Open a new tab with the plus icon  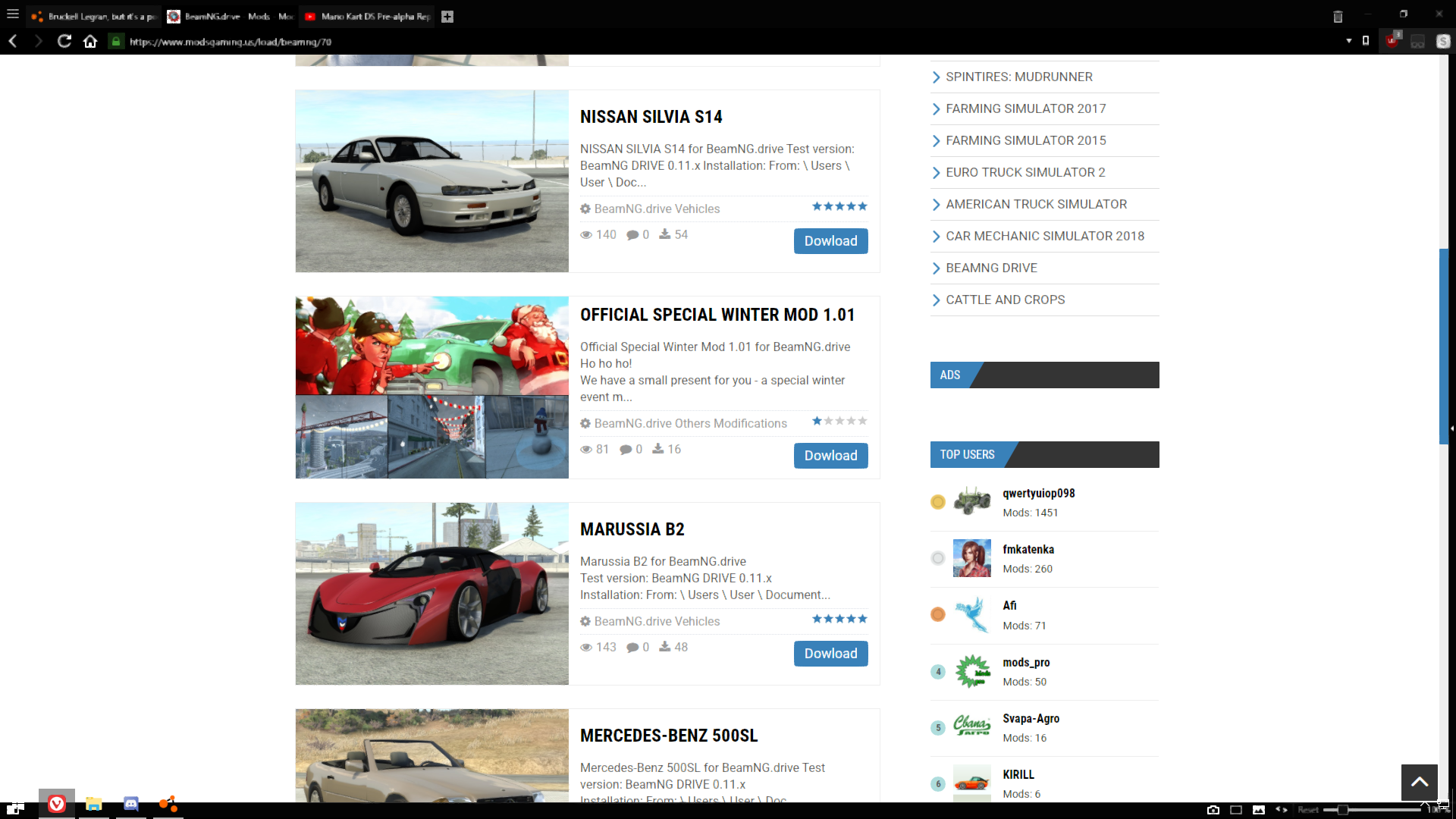point(447,17)
